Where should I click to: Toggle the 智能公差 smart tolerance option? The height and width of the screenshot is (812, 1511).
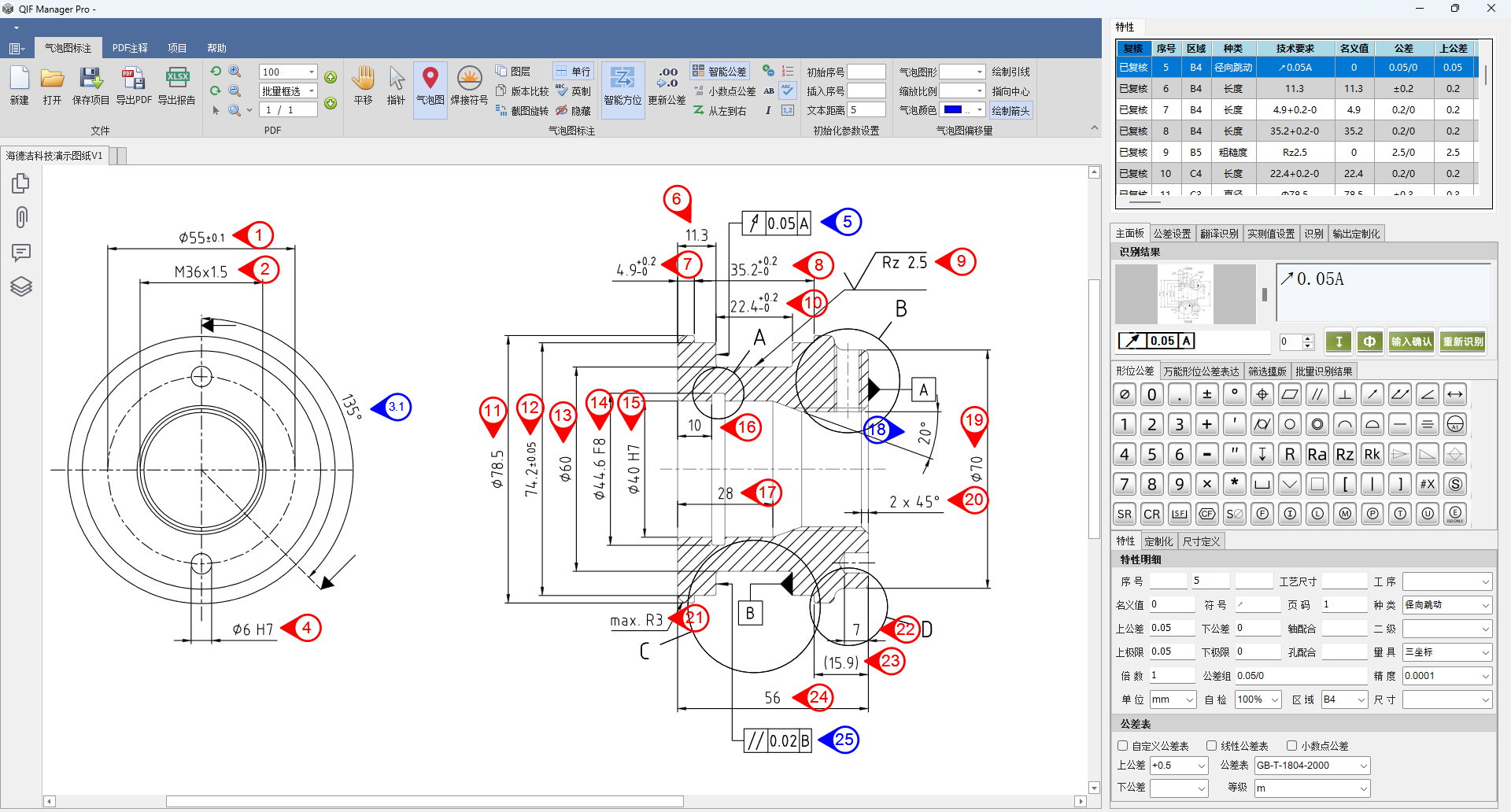(x=719, y=72)
